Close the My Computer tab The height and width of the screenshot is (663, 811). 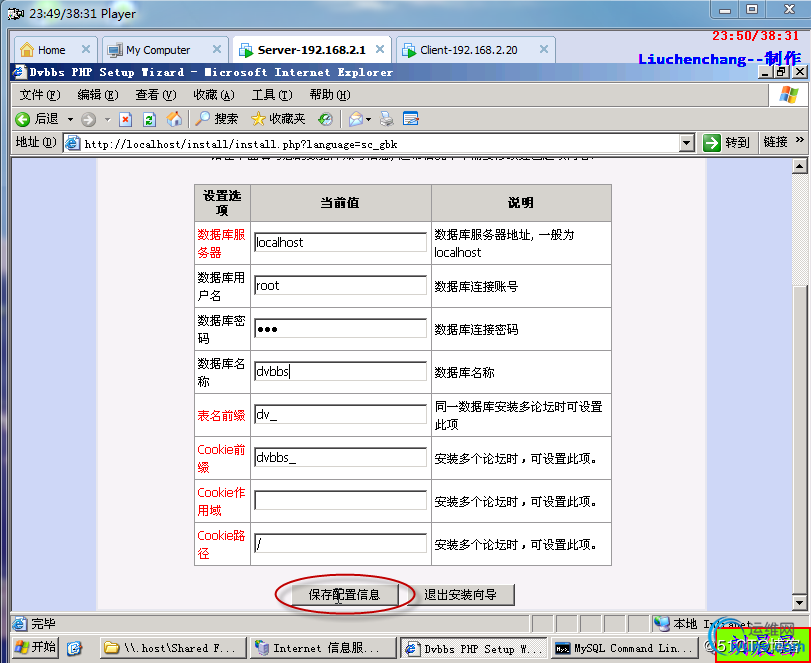click(x=217, y=49)
